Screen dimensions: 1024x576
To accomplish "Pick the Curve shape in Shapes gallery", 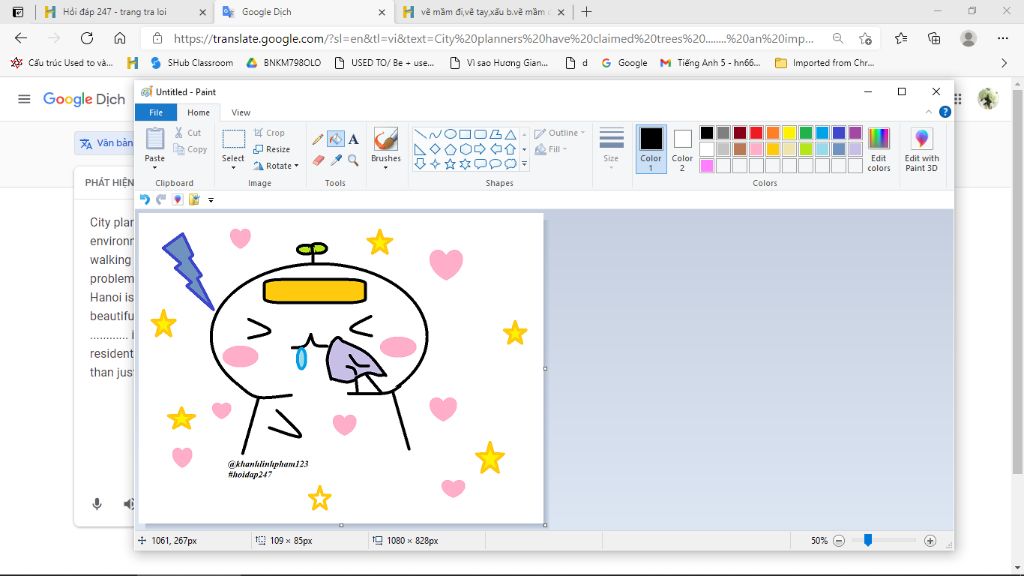I will [435, 135].
